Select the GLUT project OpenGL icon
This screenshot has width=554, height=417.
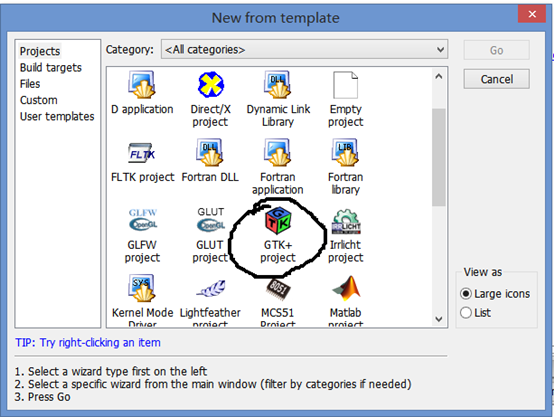[x=211, y=220]
